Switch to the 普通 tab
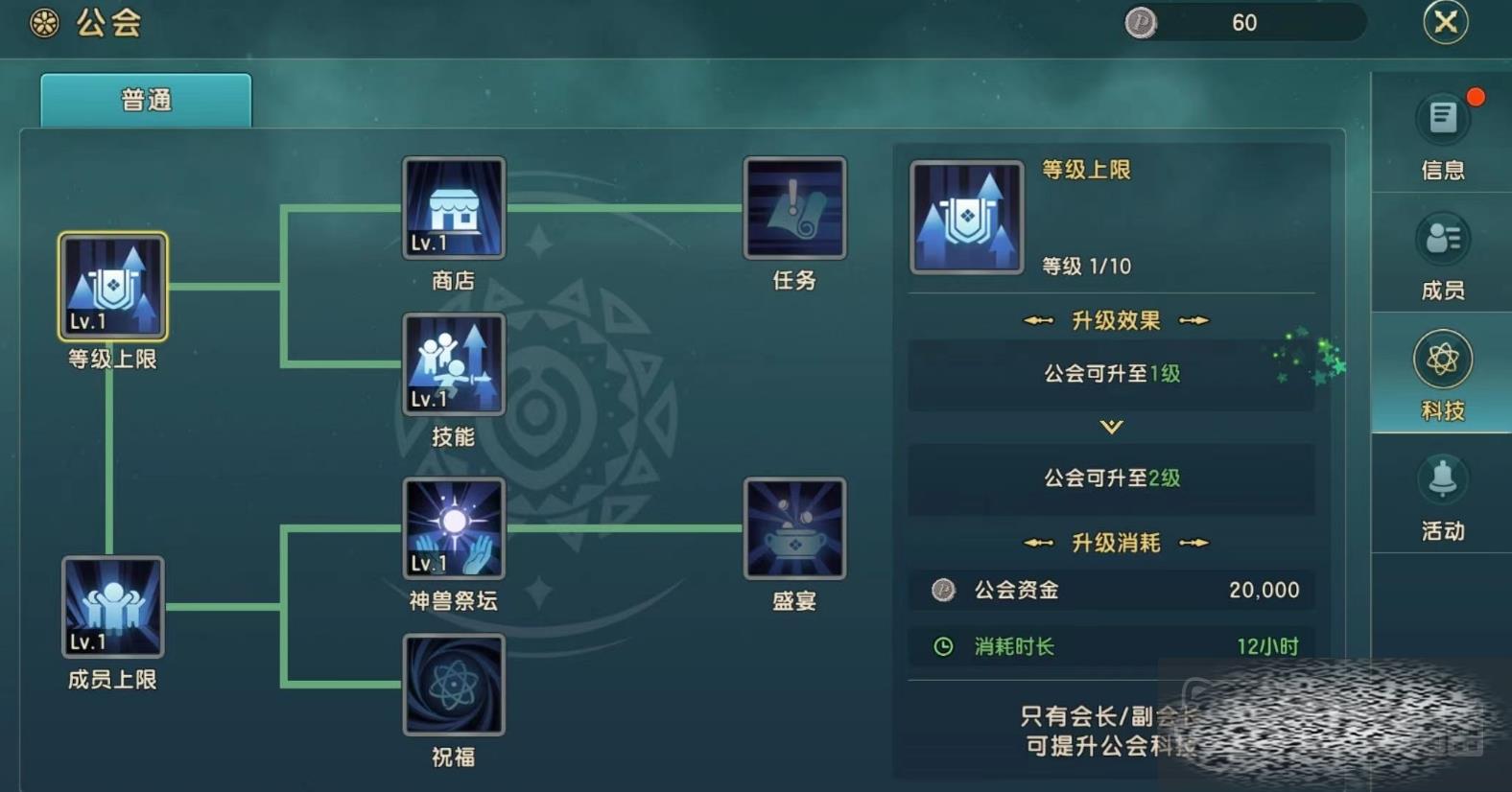The height and width of the screenshot is (792, 1512). [x=146, y=100]
